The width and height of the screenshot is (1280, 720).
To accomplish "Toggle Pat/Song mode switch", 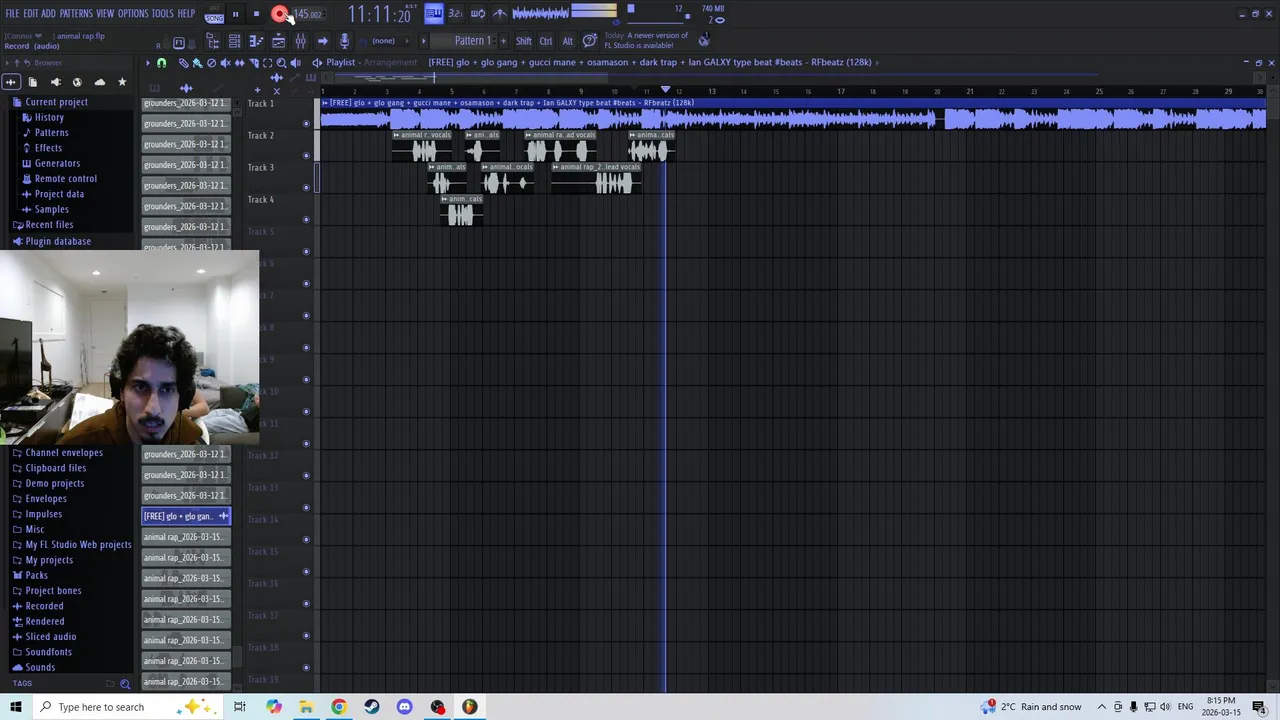I will [x=214, y=14].
